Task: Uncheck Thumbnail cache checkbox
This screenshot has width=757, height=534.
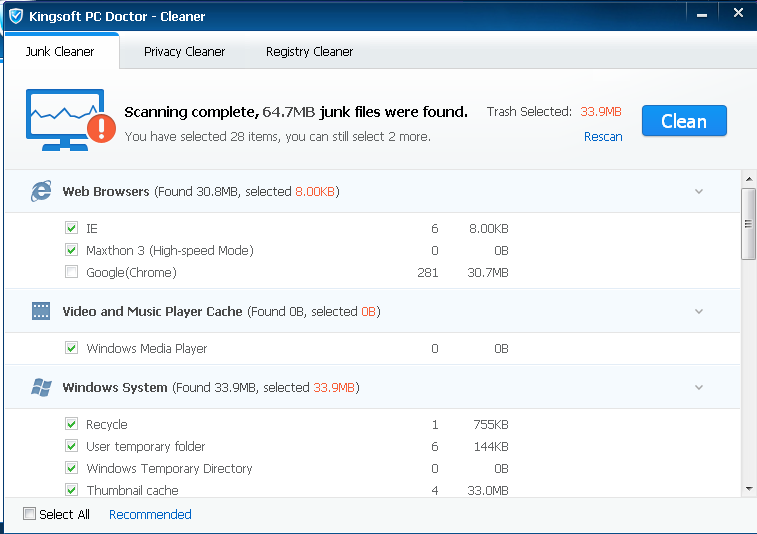Action: pos(71,490)
